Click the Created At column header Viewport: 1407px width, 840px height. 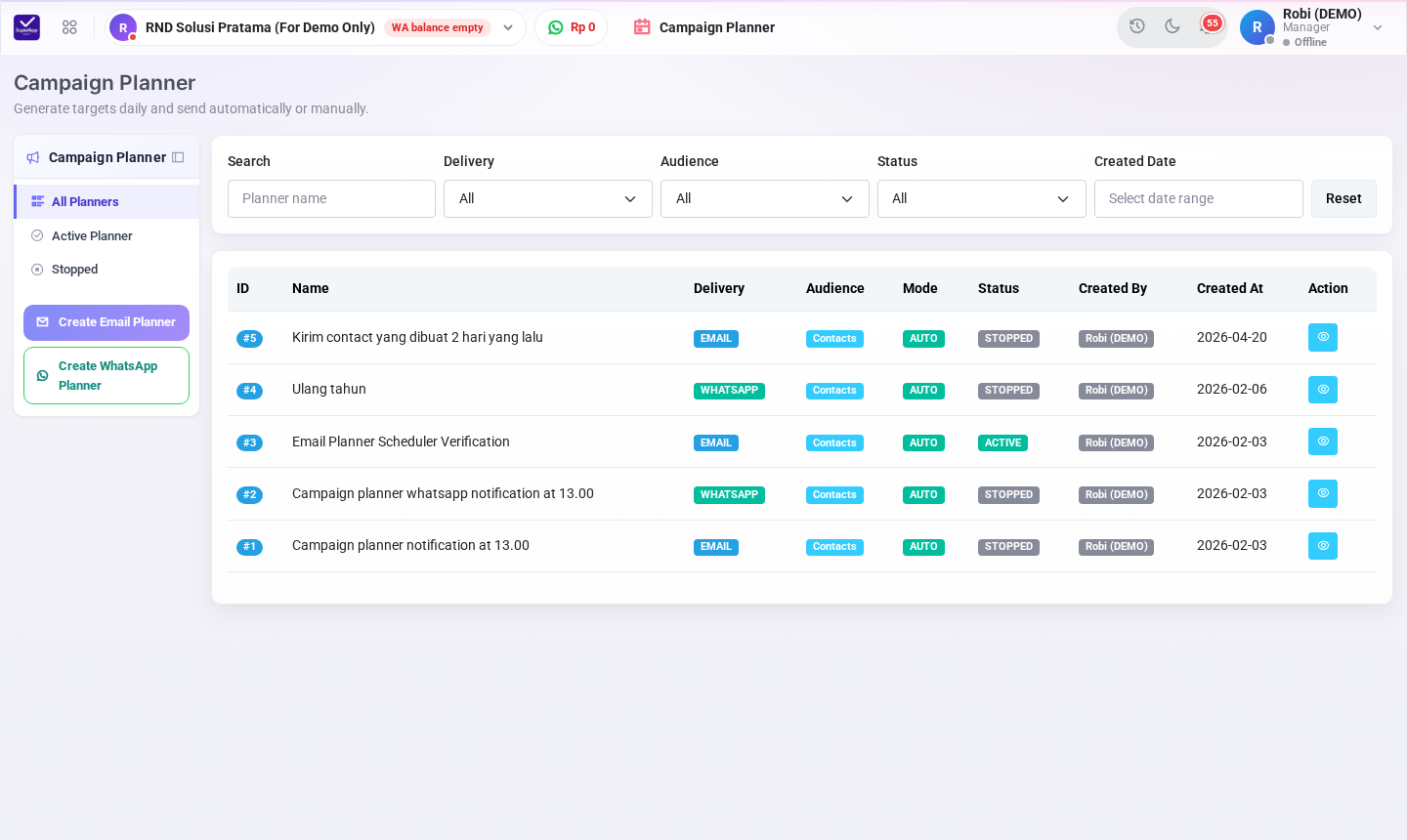pyautogui.click(x=1230, y=288)
